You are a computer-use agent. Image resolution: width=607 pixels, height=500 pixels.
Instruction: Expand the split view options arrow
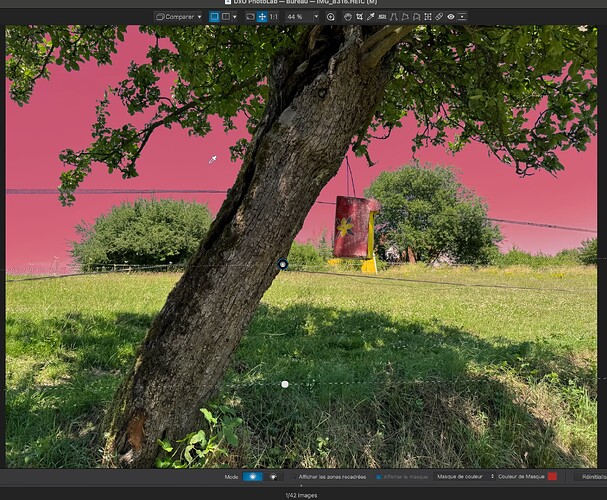[235, 17]
